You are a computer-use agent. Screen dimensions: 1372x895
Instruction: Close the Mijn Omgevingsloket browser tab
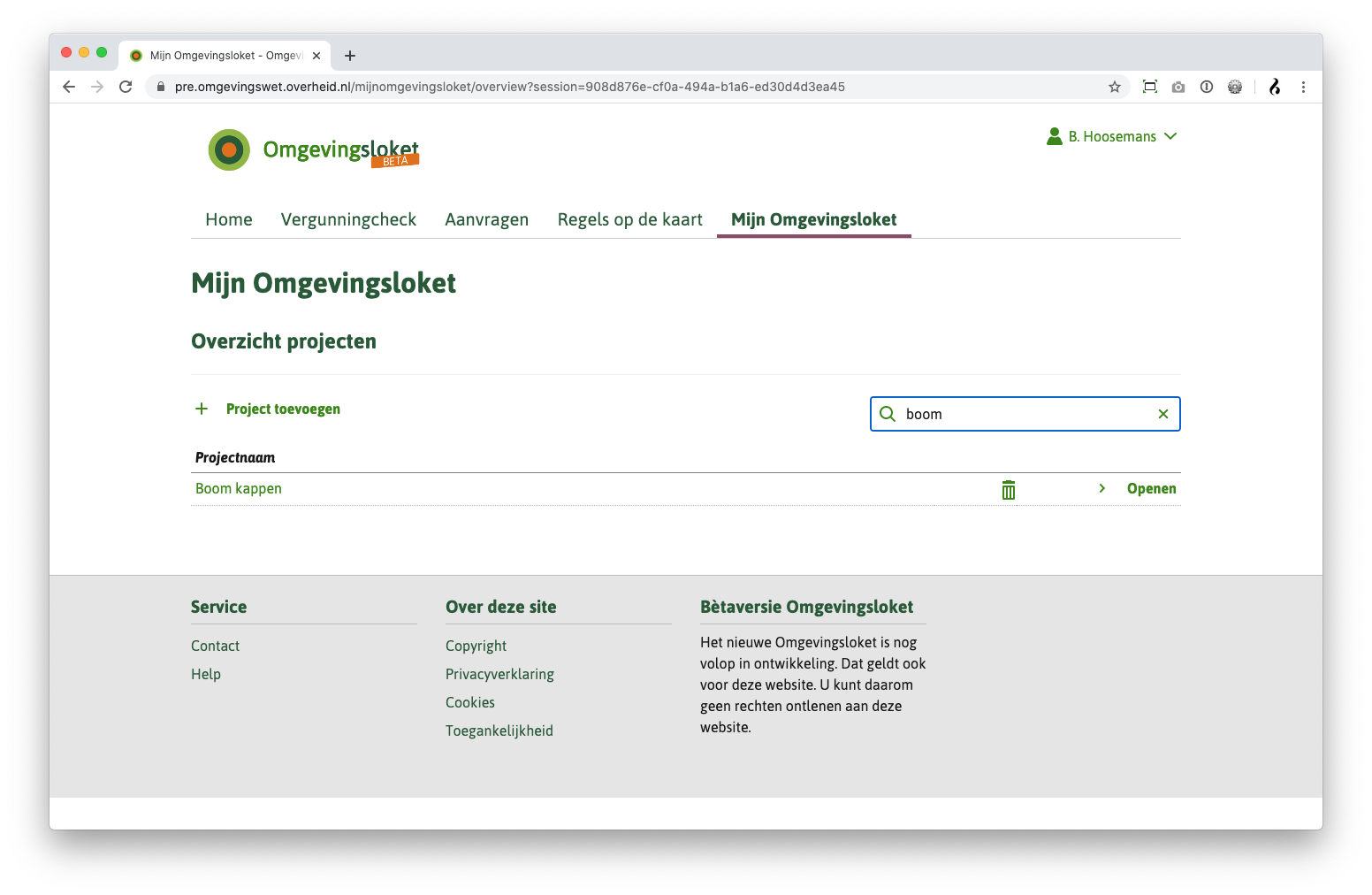[316, 56]
